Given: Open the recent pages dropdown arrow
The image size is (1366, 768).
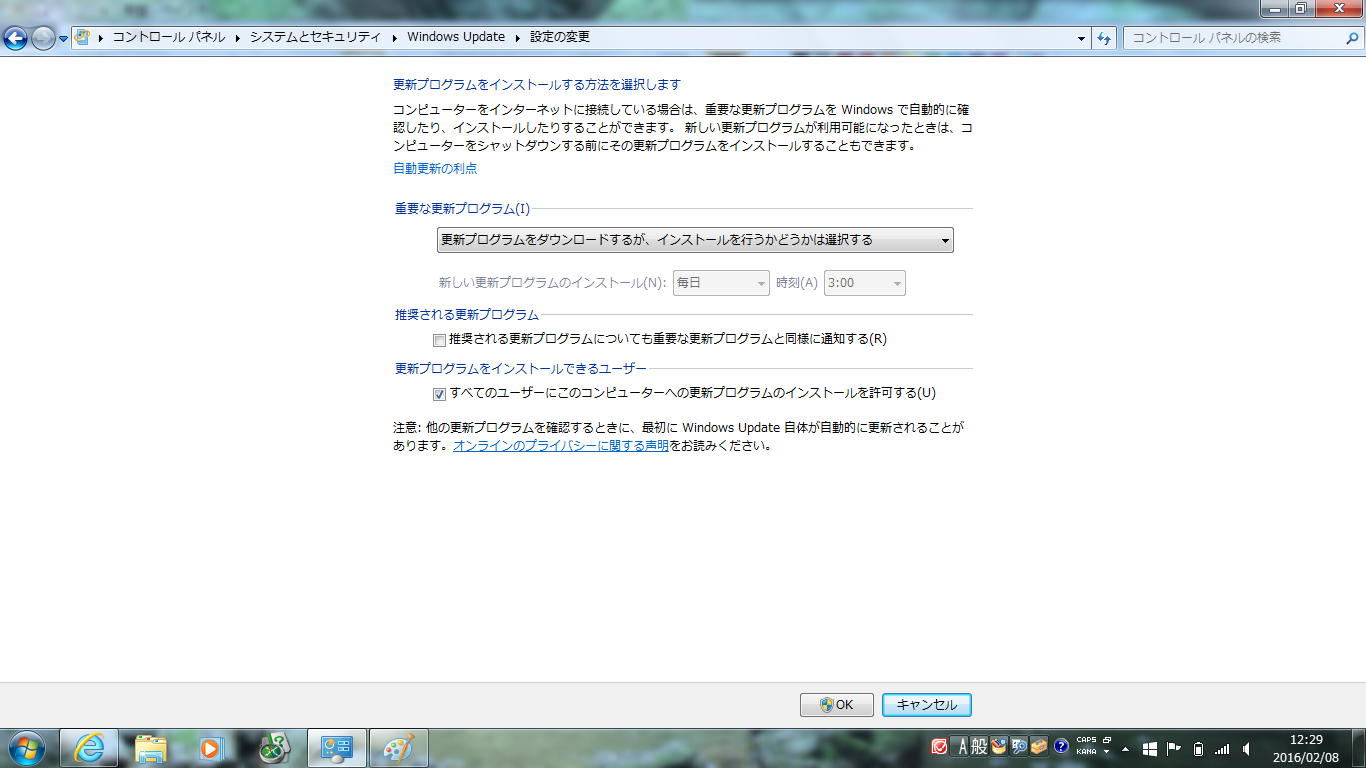Looking at the screenshot, I should (64, 39).
